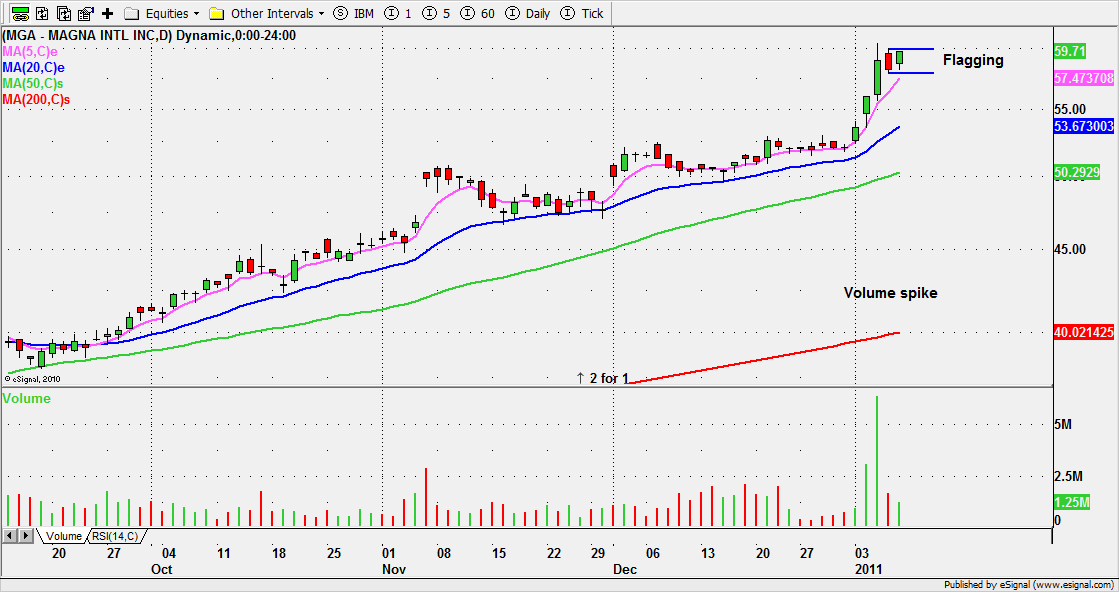The width and height of the screenshot is (1119, 592).
Task: Click the Volume pane label
Action: pos(27,399)
